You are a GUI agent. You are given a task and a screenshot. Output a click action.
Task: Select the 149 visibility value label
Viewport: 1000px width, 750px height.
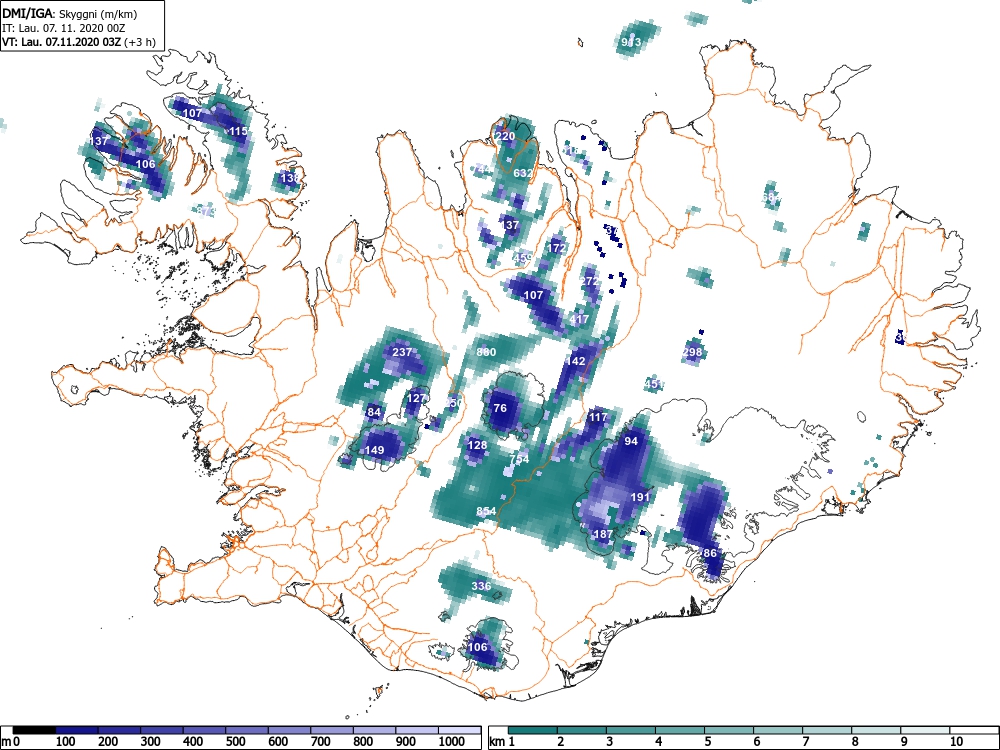pos(374,450)
